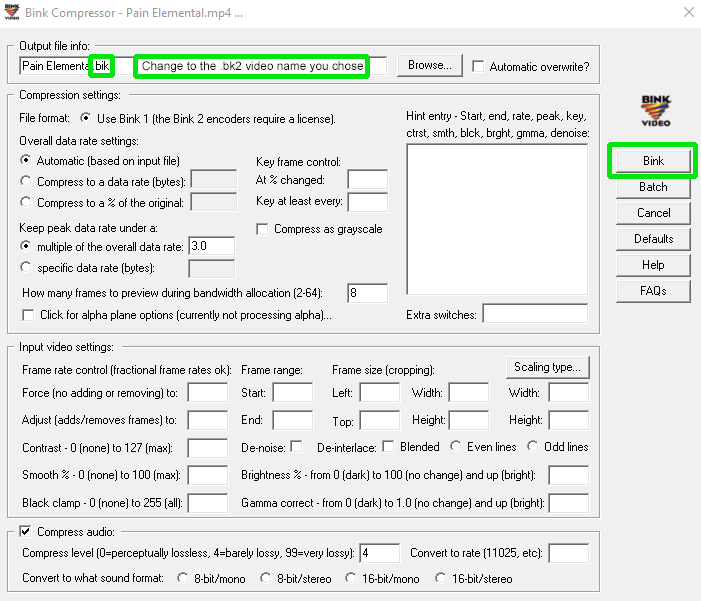
Task: Click the Adjust frame rate field
Action: [x=207, y=420]
